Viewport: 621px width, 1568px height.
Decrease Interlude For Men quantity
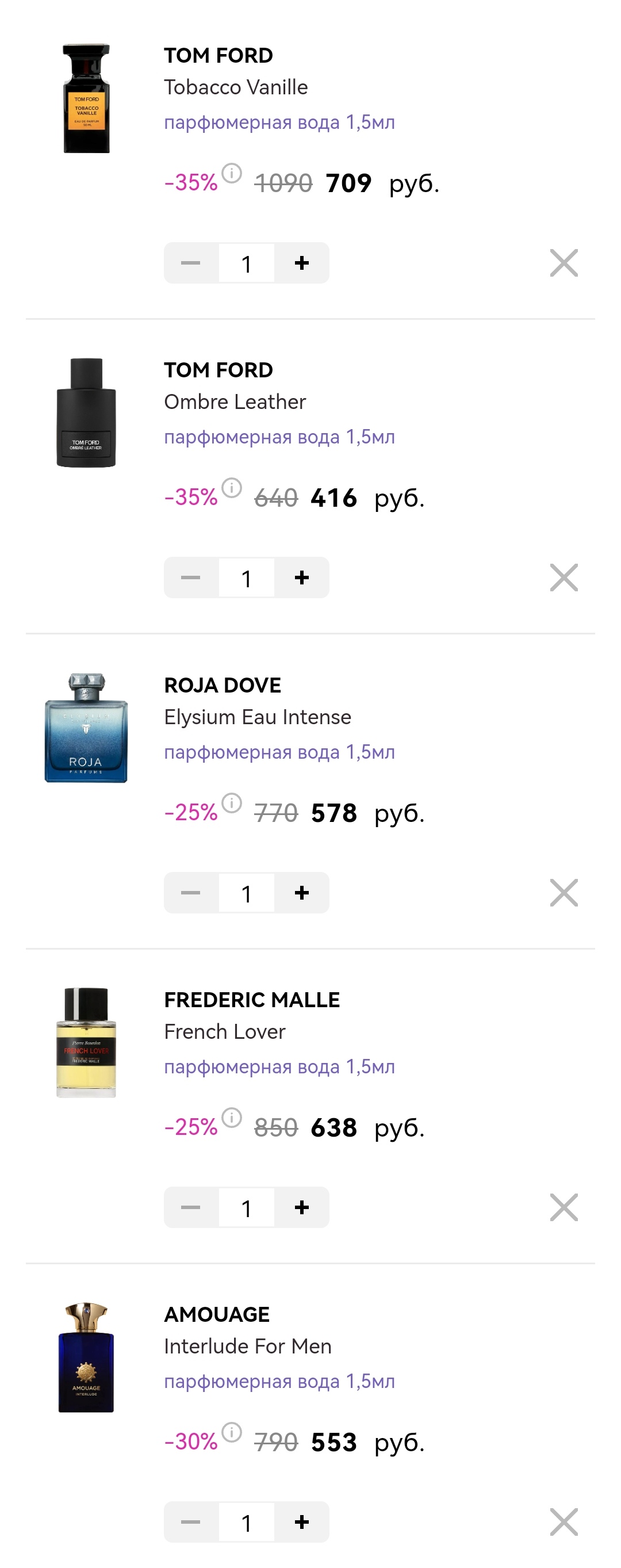point(190,1522)
